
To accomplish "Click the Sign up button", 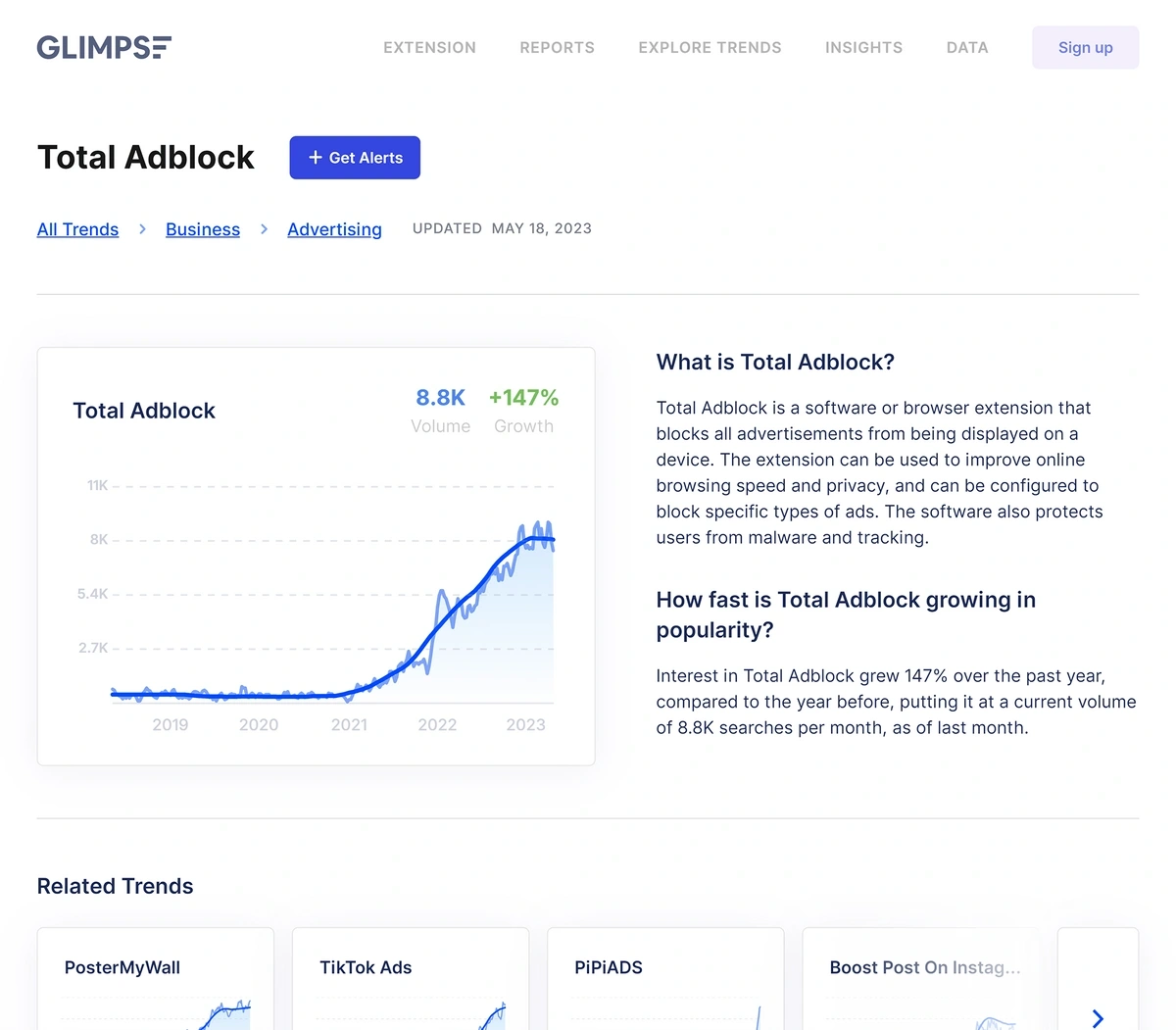I will (1085, 47).
